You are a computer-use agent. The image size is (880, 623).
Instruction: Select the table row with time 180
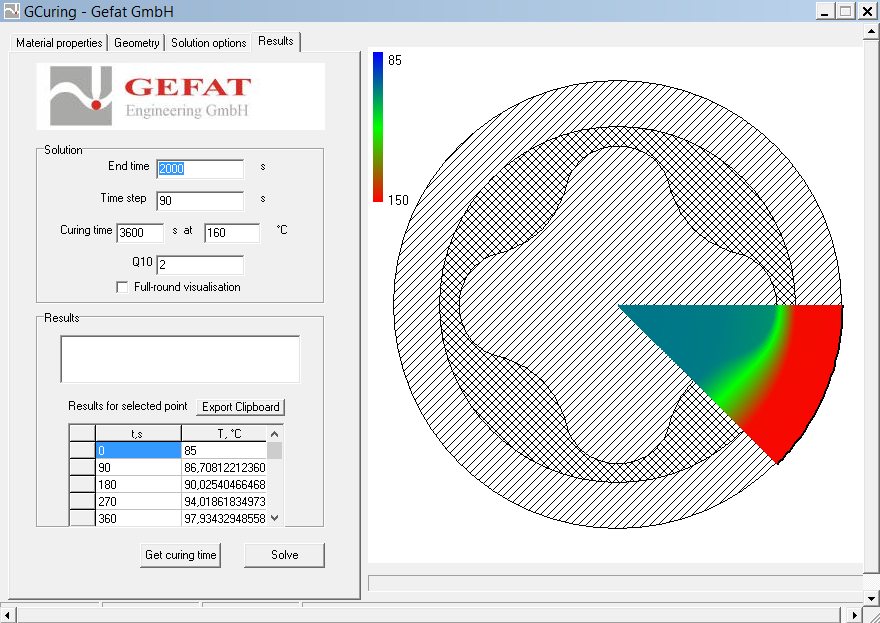point(138,484)
